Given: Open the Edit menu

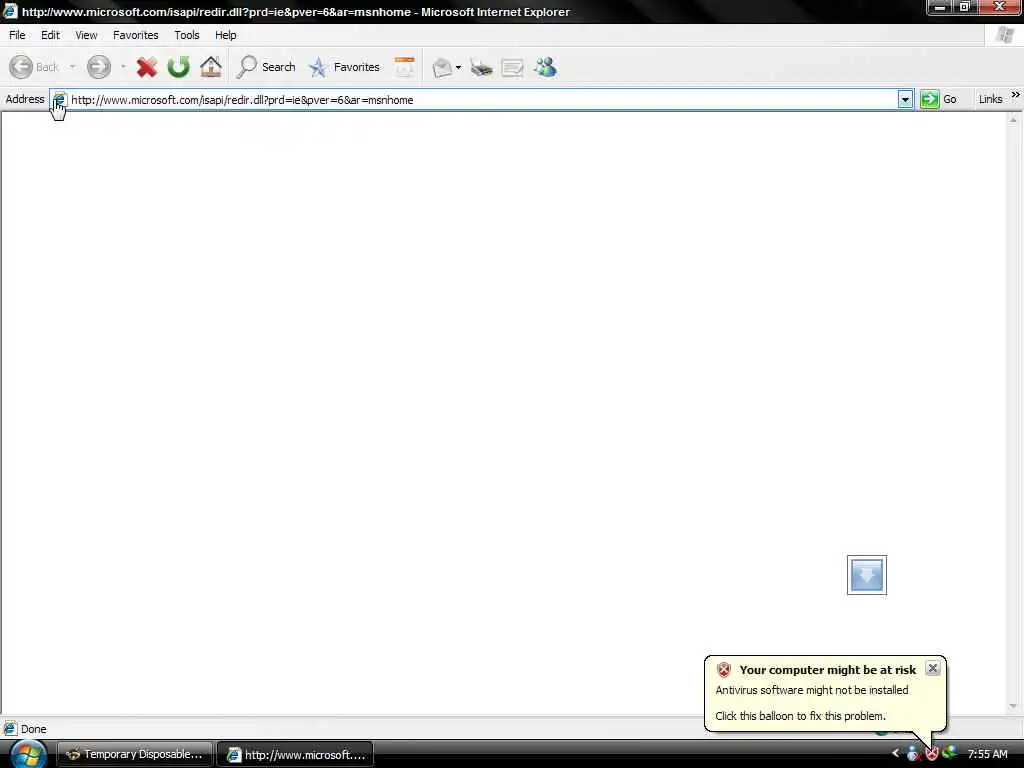Looking at the screenshot, I should click(50, 35).
